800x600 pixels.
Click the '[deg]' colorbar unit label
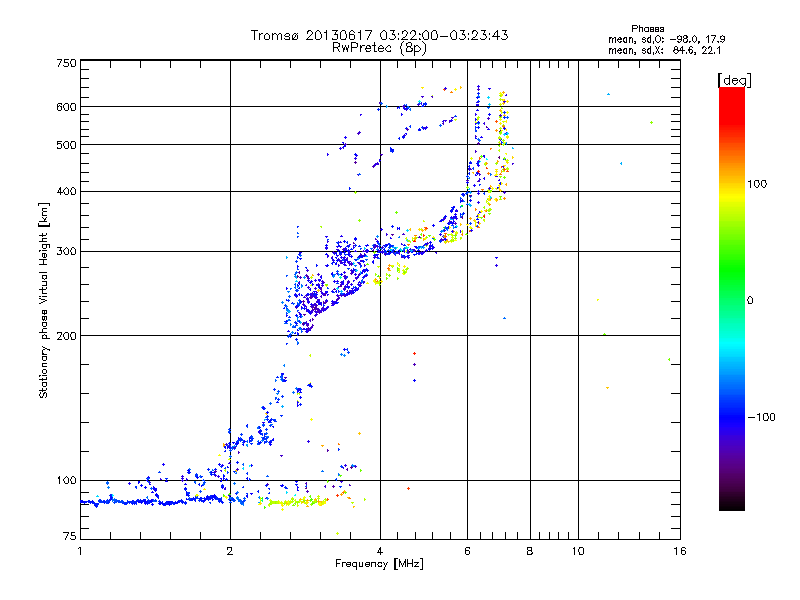(x=734, y=80)
